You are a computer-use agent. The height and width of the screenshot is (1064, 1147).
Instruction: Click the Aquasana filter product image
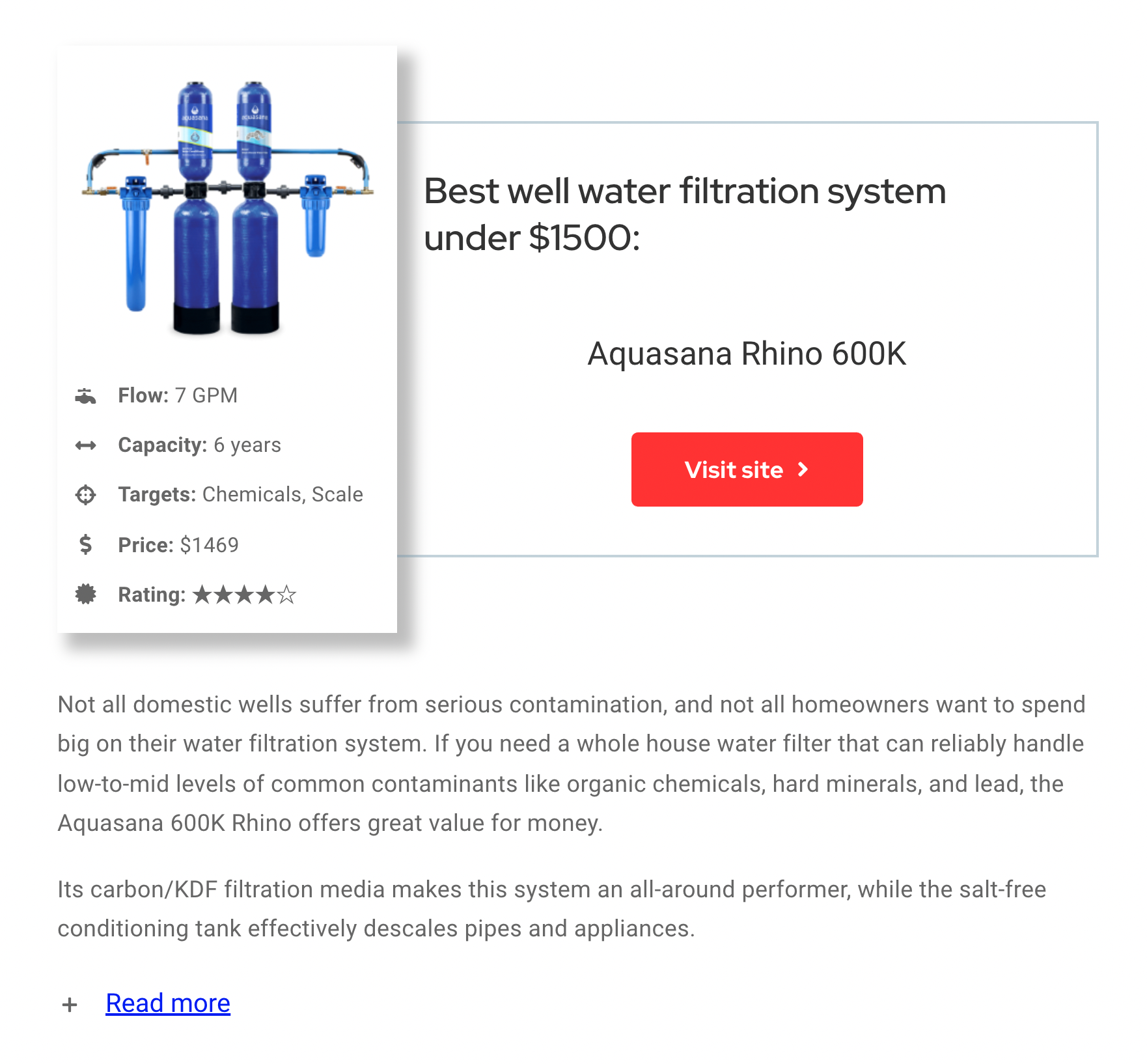pos(227,207)
